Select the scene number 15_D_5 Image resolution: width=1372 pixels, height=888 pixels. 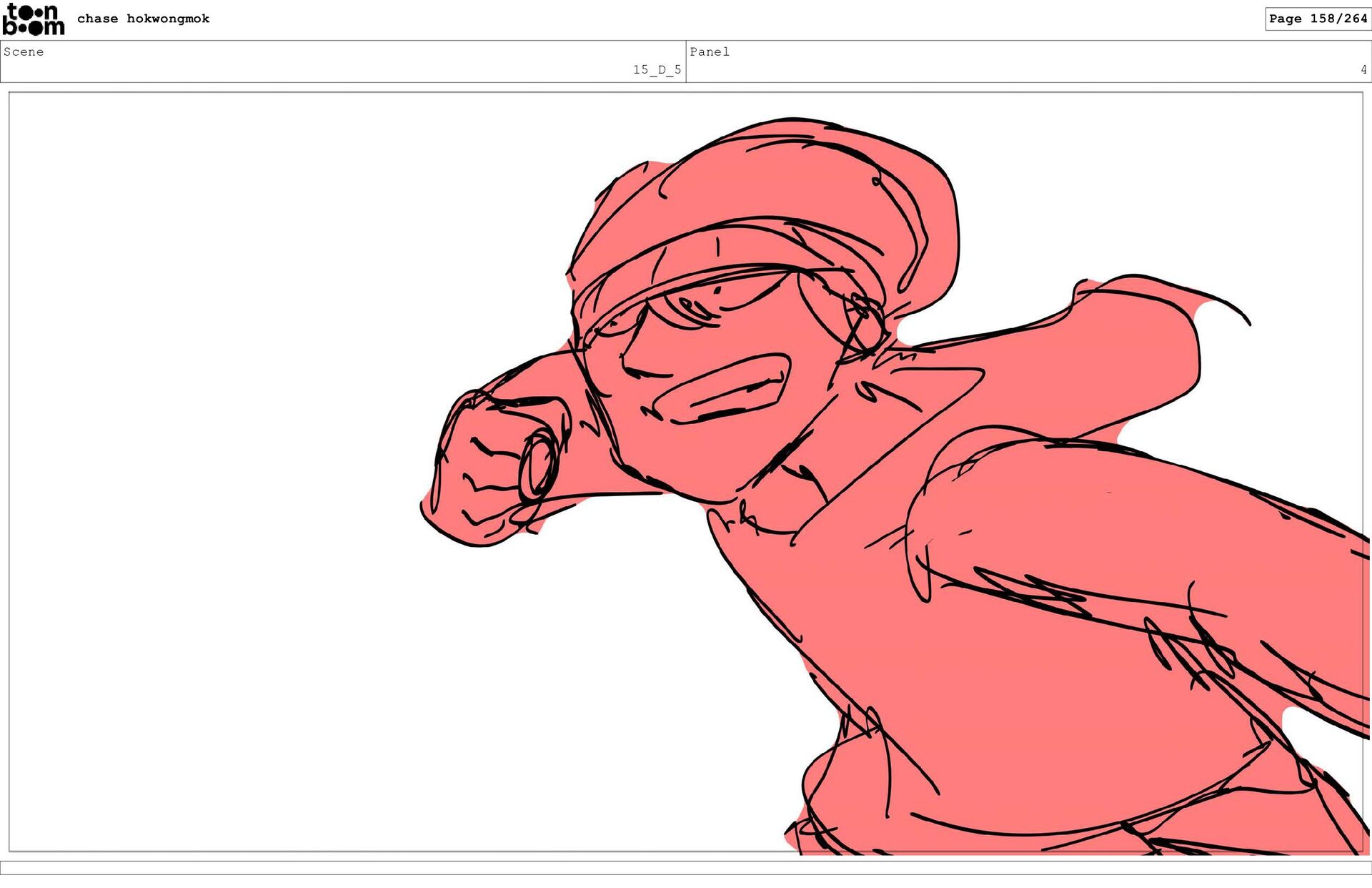[x=656, y=69]
